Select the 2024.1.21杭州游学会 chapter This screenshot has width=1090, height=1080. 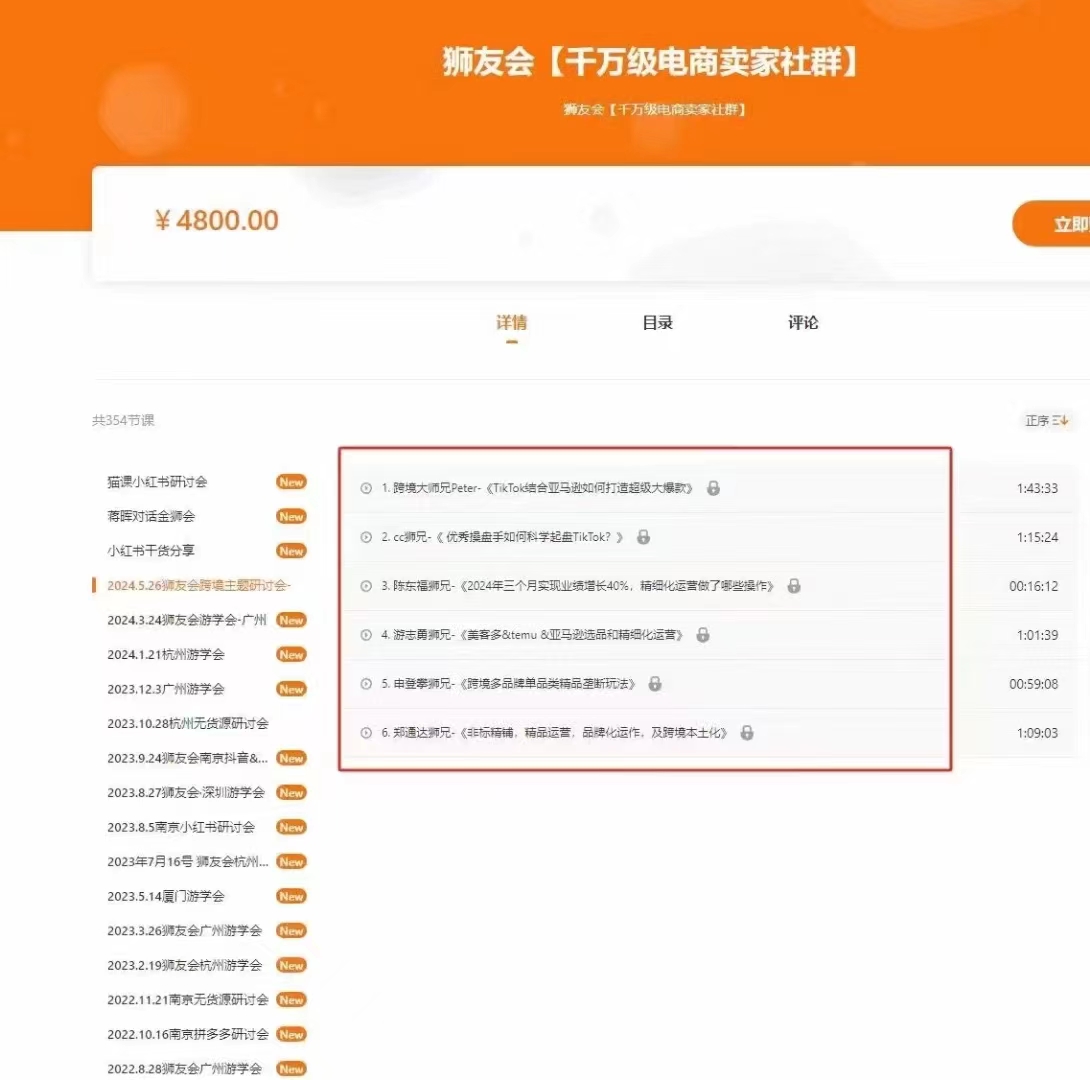pos(165,655)
